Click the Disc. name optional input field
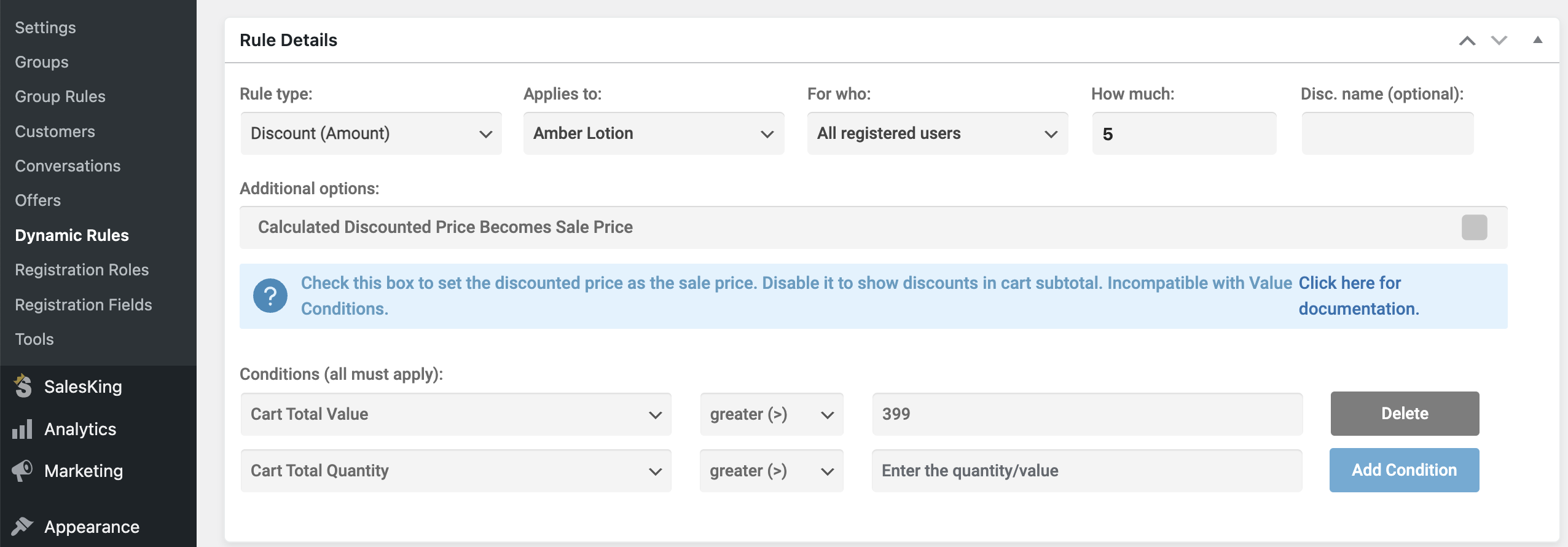This screenshot has width=1568, height=547. click(1387, 133)
